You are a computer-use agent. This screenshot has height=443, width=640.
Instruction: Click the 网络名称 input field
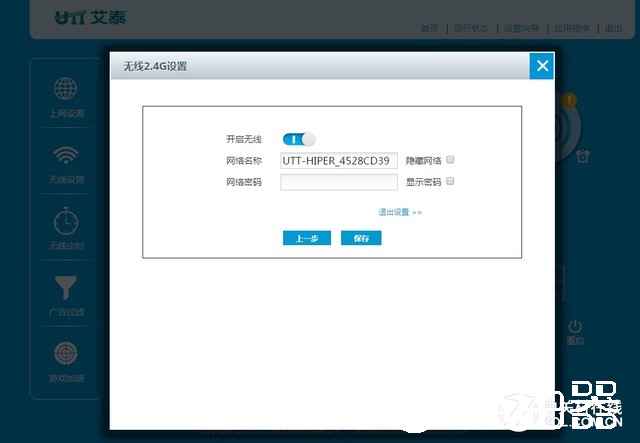click(339, 160)
